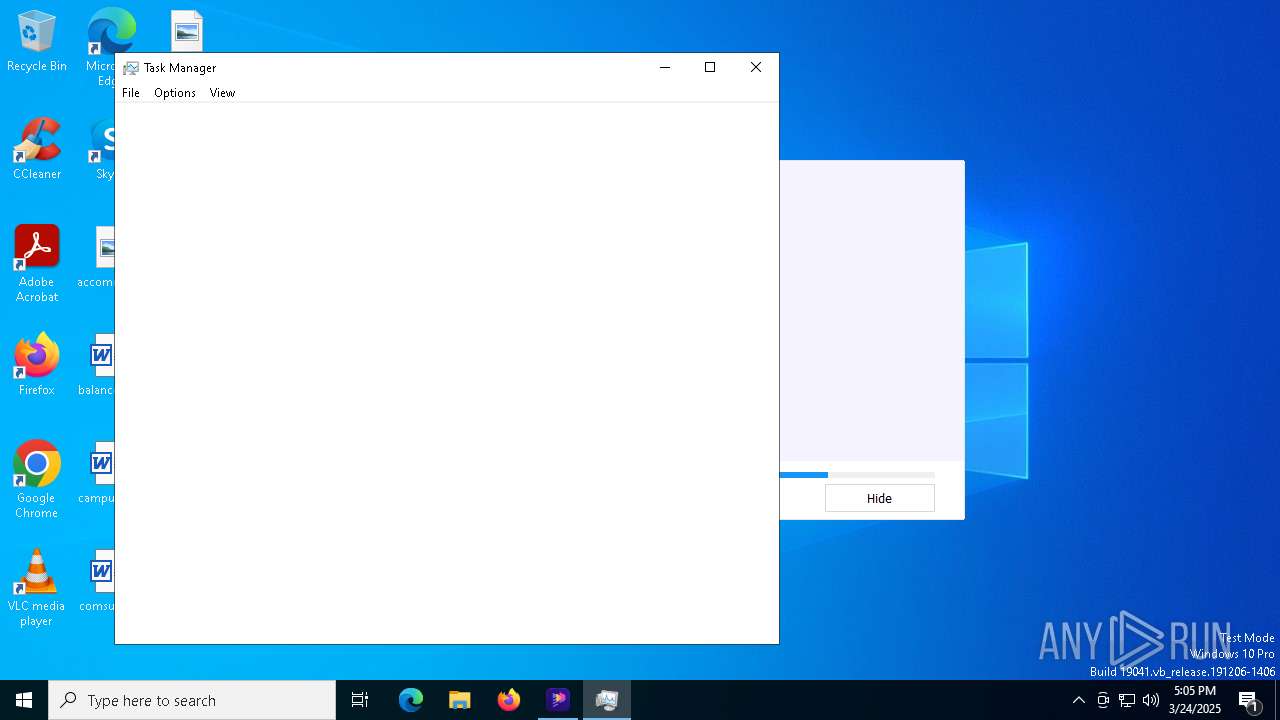The image size is (1280, 720).
Task: Open the View menu in Task Manager
Action: pyautogui.click(x=222, y=93)
